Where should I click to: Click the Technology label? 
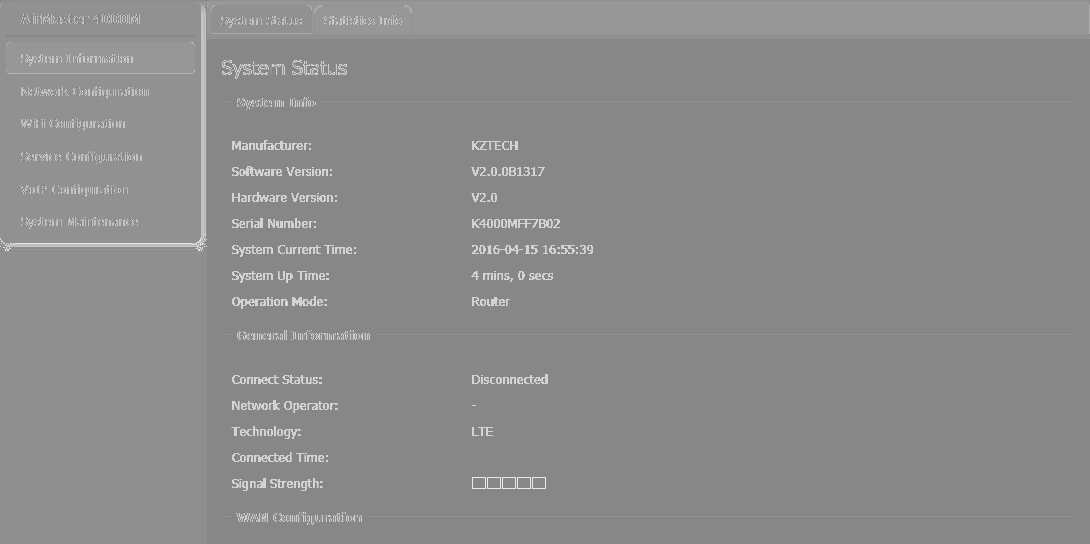tap(266, 431)
